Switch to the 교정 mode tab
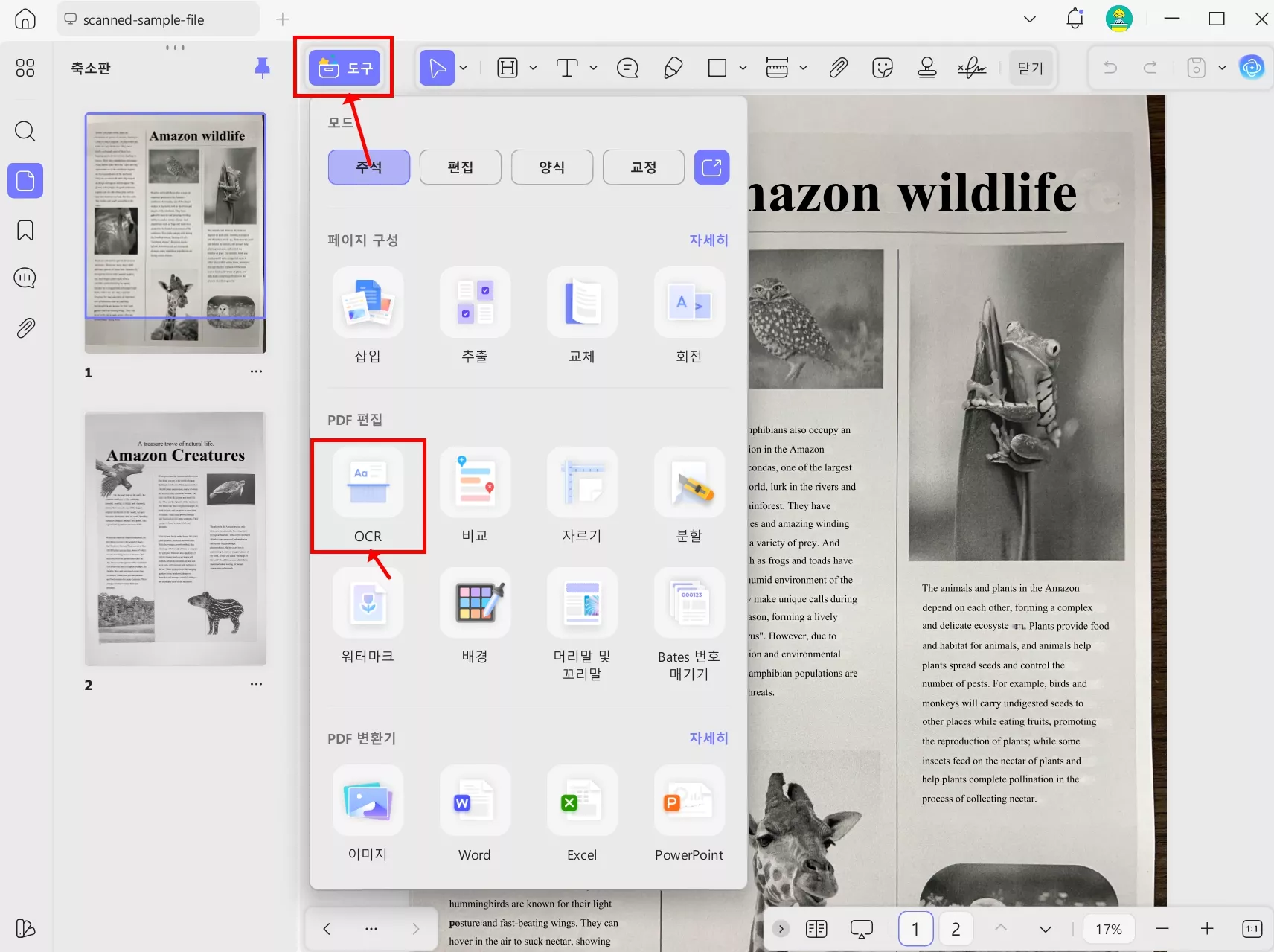 (x=644, y=167)
